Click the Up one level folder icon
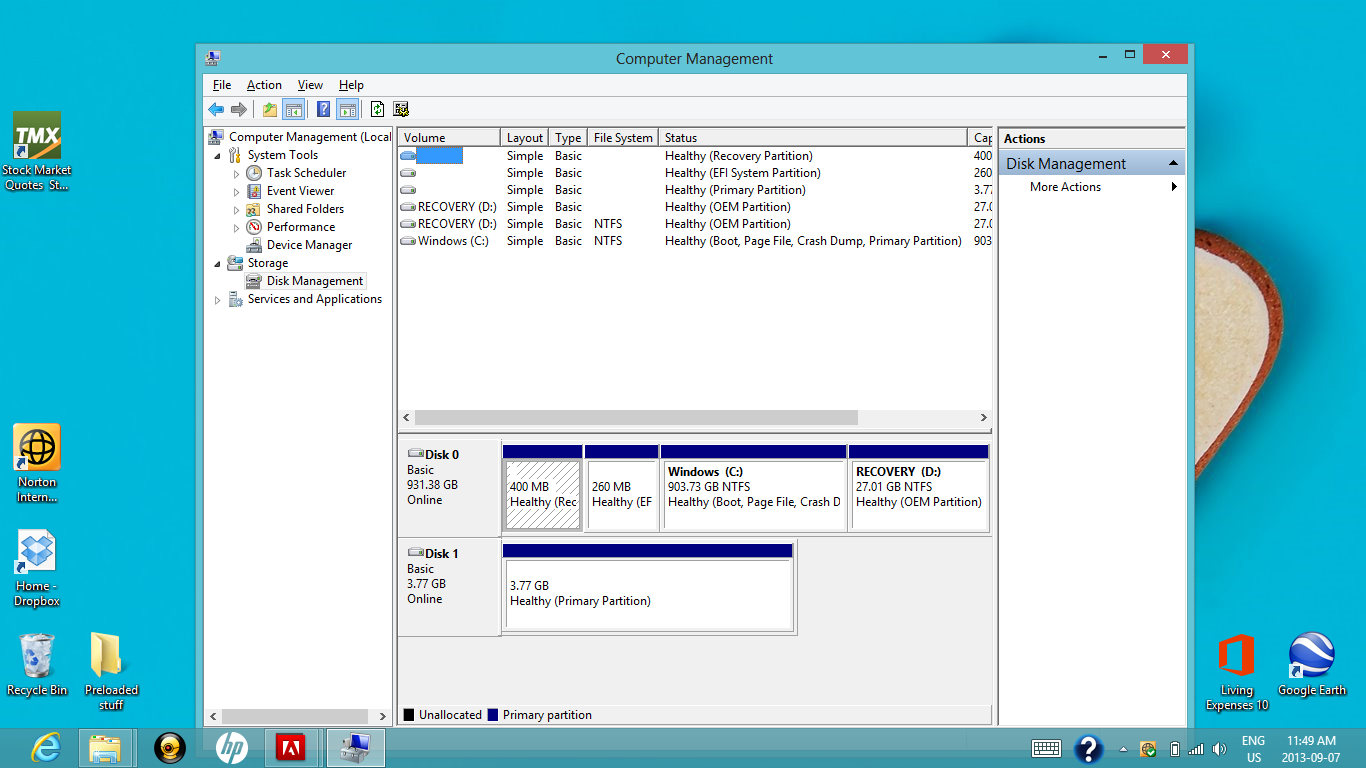Viewport: 1366px width, 768px height. click(x=270, y=110)
